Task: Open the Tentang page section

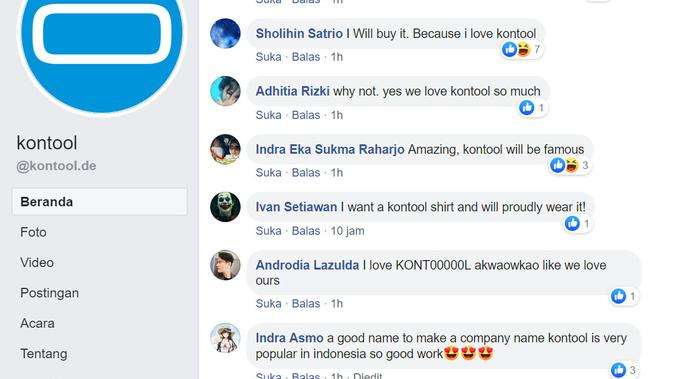Action: [x=44, y=354]
